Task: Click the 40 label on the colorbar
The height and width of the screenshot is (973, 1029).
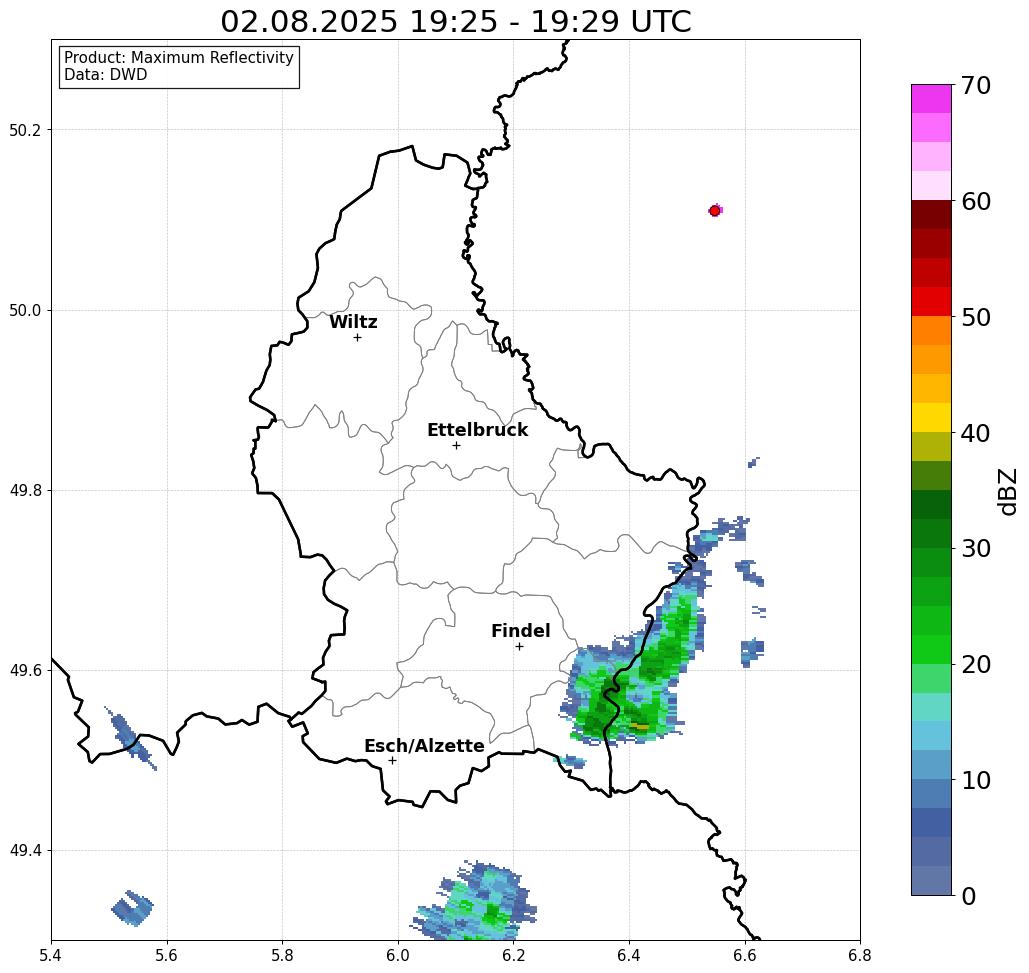Action: click(x=976, y=433)
